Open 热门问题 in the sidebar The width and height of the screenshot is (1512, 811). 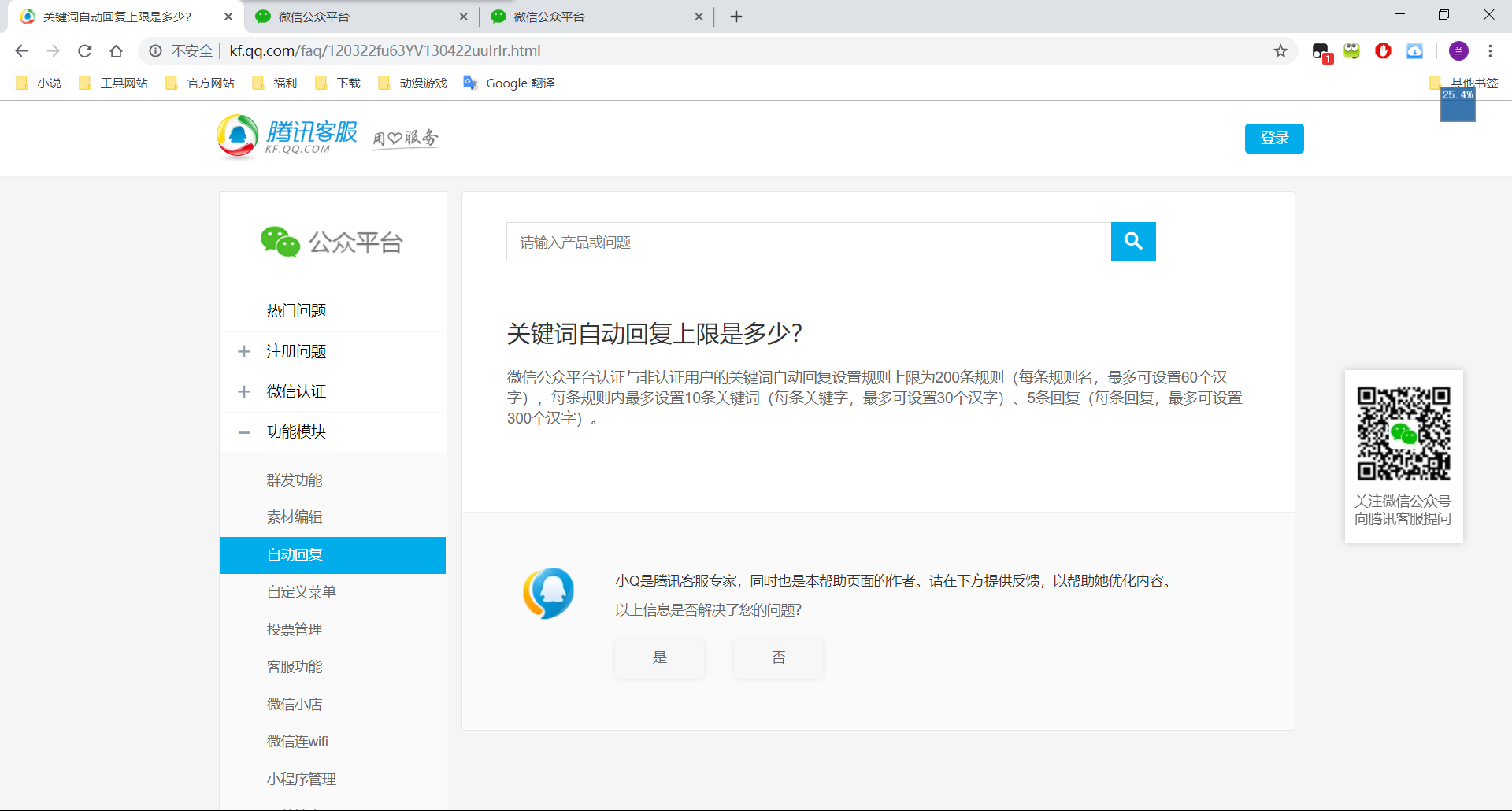tap(296, 311)
